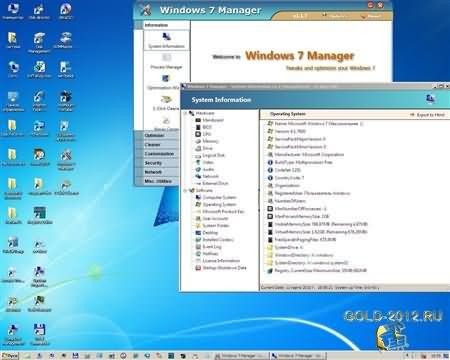Select Microsoft Product Key tree item

[220, 212]
